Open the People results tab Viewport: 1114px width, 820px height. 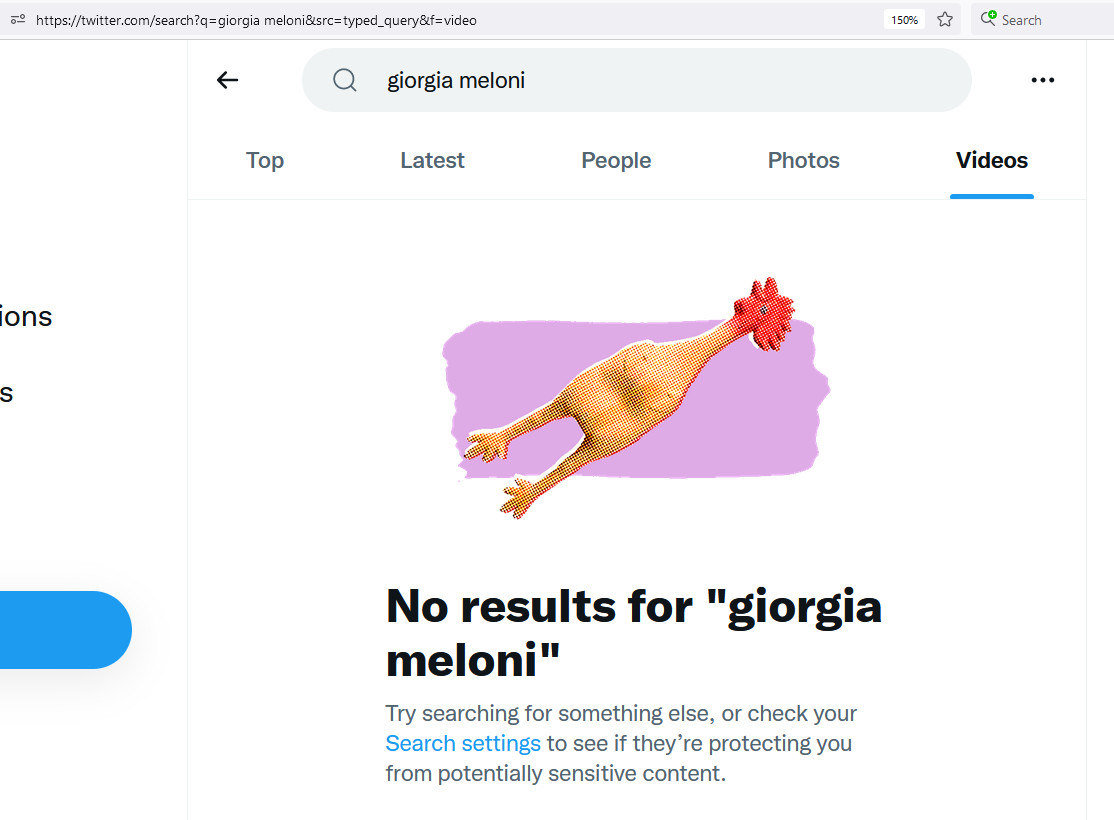(616, 160)
